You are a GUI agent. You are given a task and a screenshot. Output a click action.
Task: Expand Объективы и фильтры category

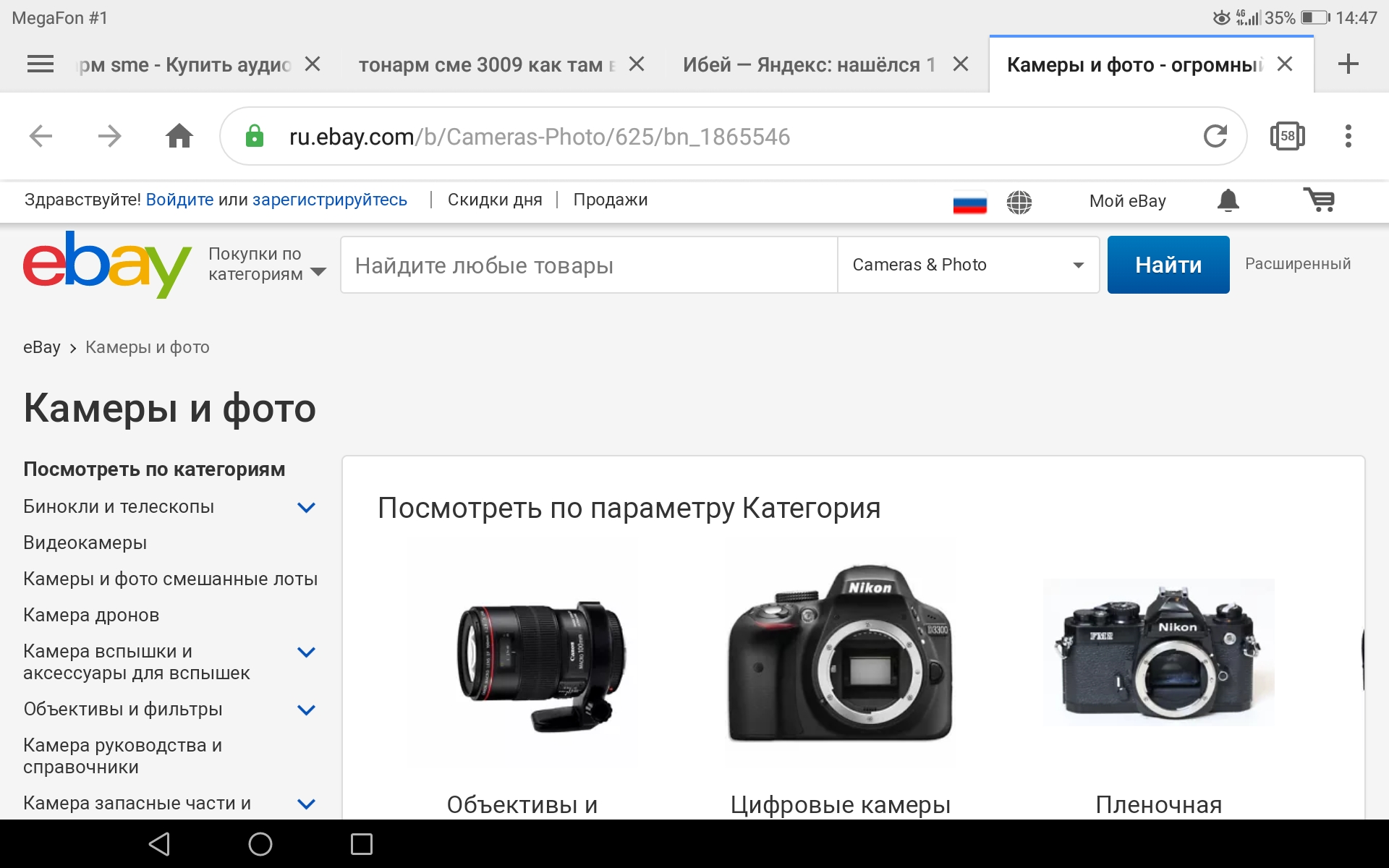[306, 710]
